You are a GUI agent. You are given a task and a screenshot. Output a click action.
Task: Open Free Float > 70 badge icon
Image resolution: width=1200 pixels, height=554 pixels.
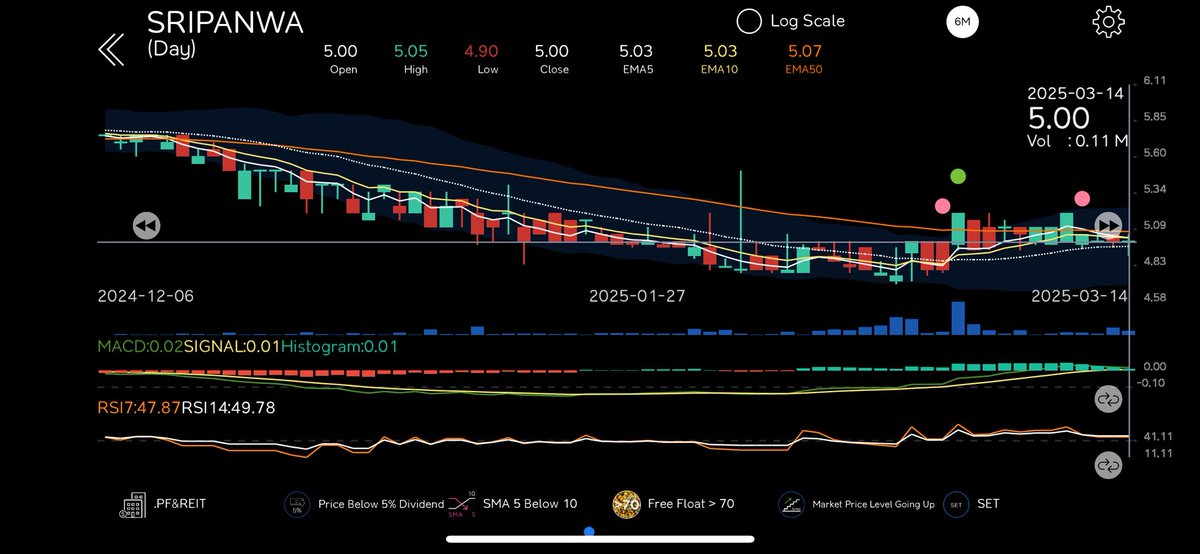tap(627, 504)
